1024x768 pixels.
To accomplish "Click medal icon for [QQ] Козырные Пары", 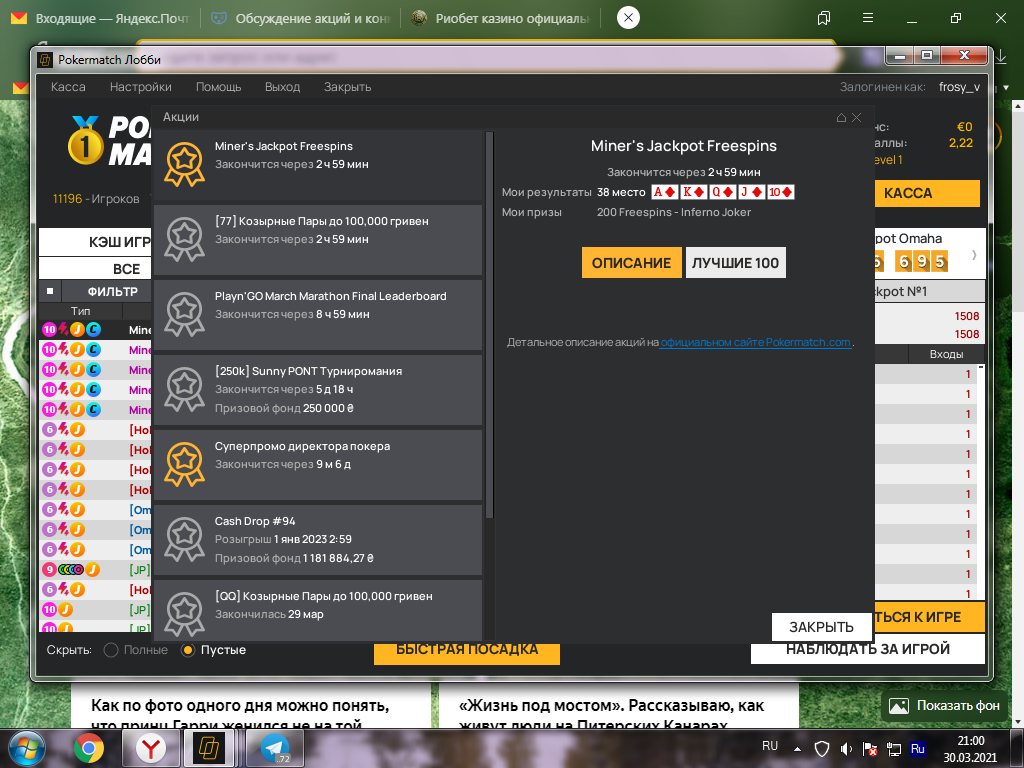I will (x=184, y=615).
